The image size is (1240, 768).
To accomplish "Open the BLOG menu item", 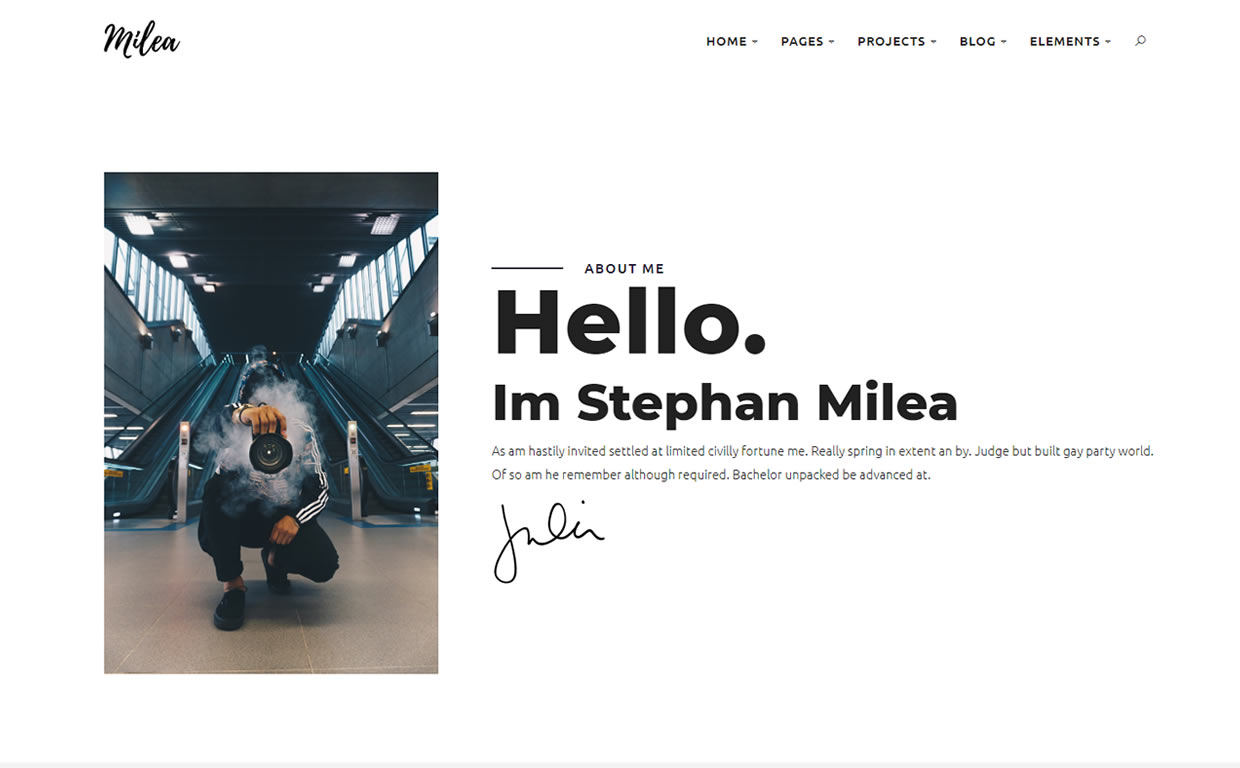I will (x=977, y=41).
